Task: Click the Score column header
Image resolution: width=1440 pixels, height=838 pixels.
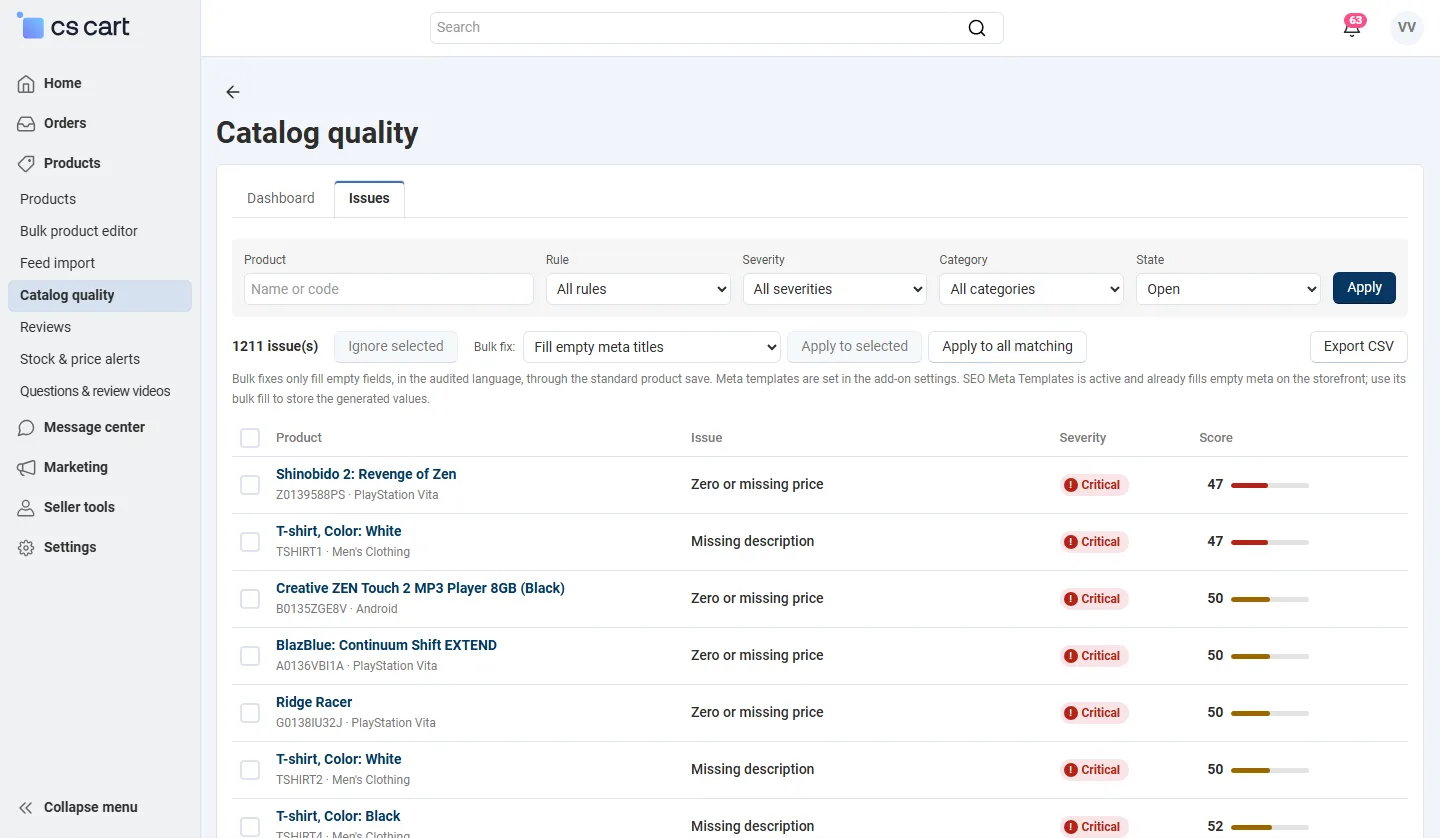Action: [x=1216, y=438]
